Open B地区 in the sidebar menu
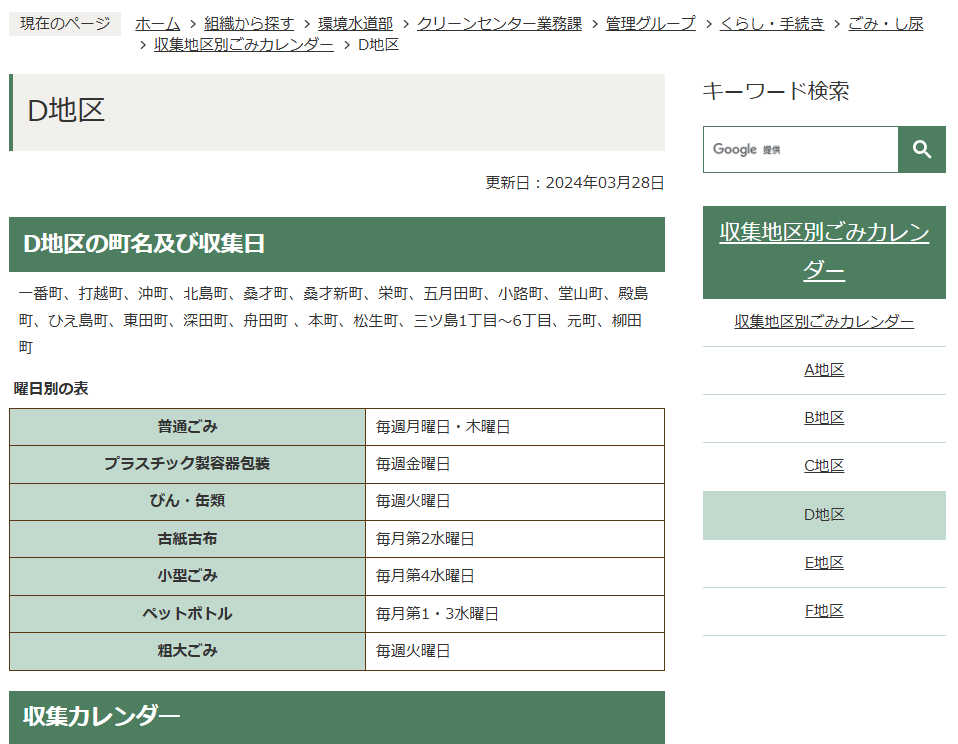The image size is (958, 744). (x=824, y=418)
